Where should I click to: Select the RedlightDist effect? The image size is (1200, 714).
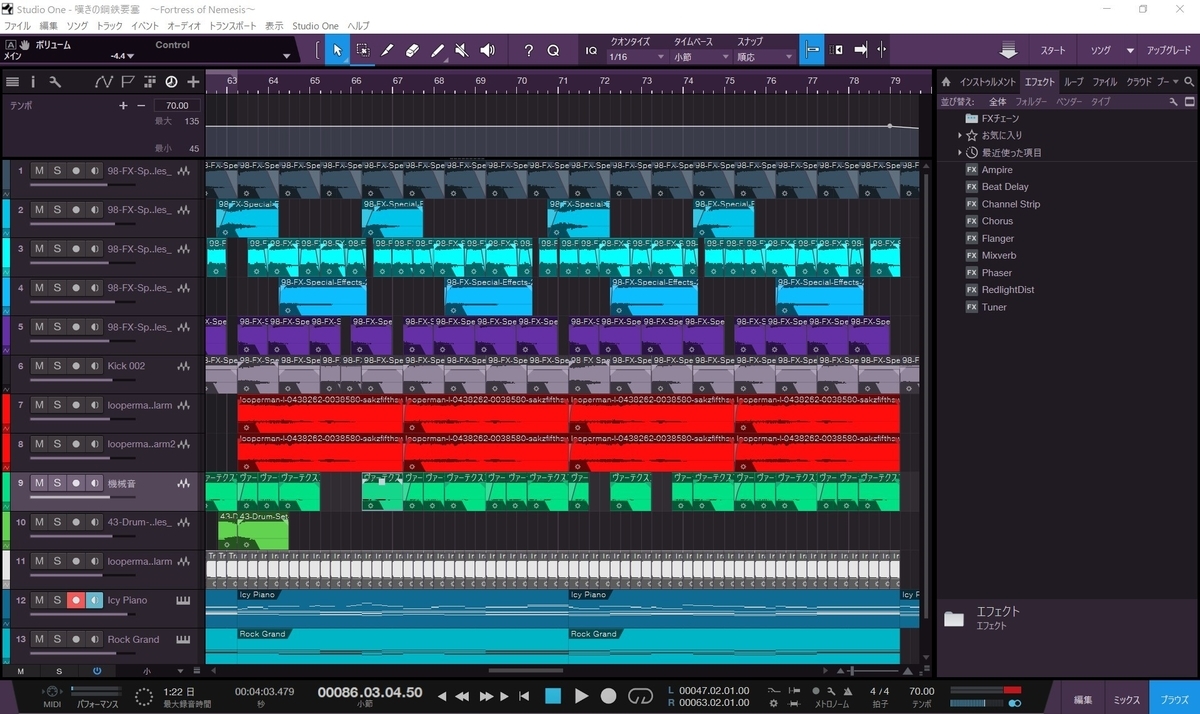(1008, 290)
